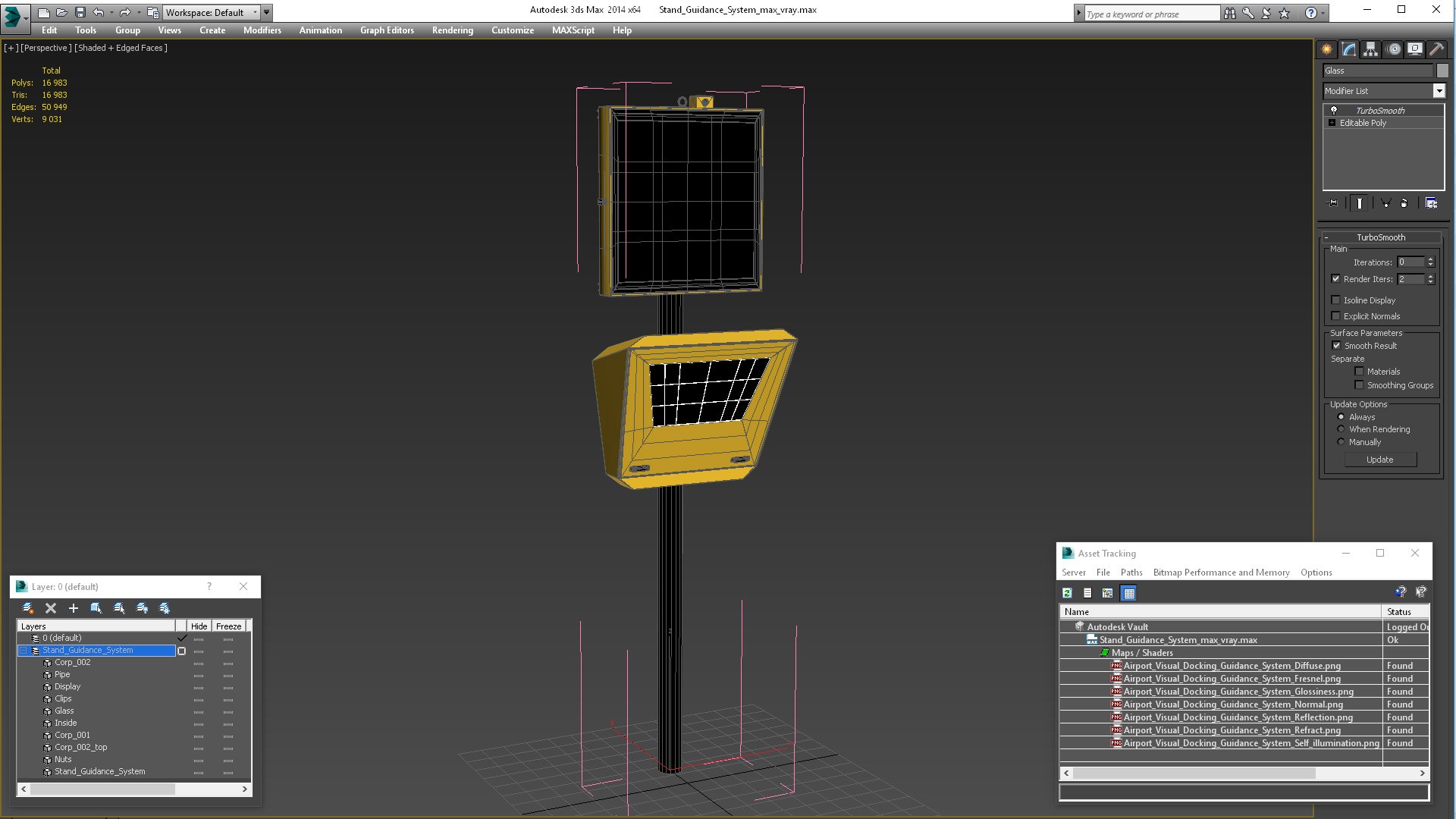This screenshot has height=819, width=1456.
Task: Toggle the Render Iters checkbox
Action: click(x=1336, y=279)
